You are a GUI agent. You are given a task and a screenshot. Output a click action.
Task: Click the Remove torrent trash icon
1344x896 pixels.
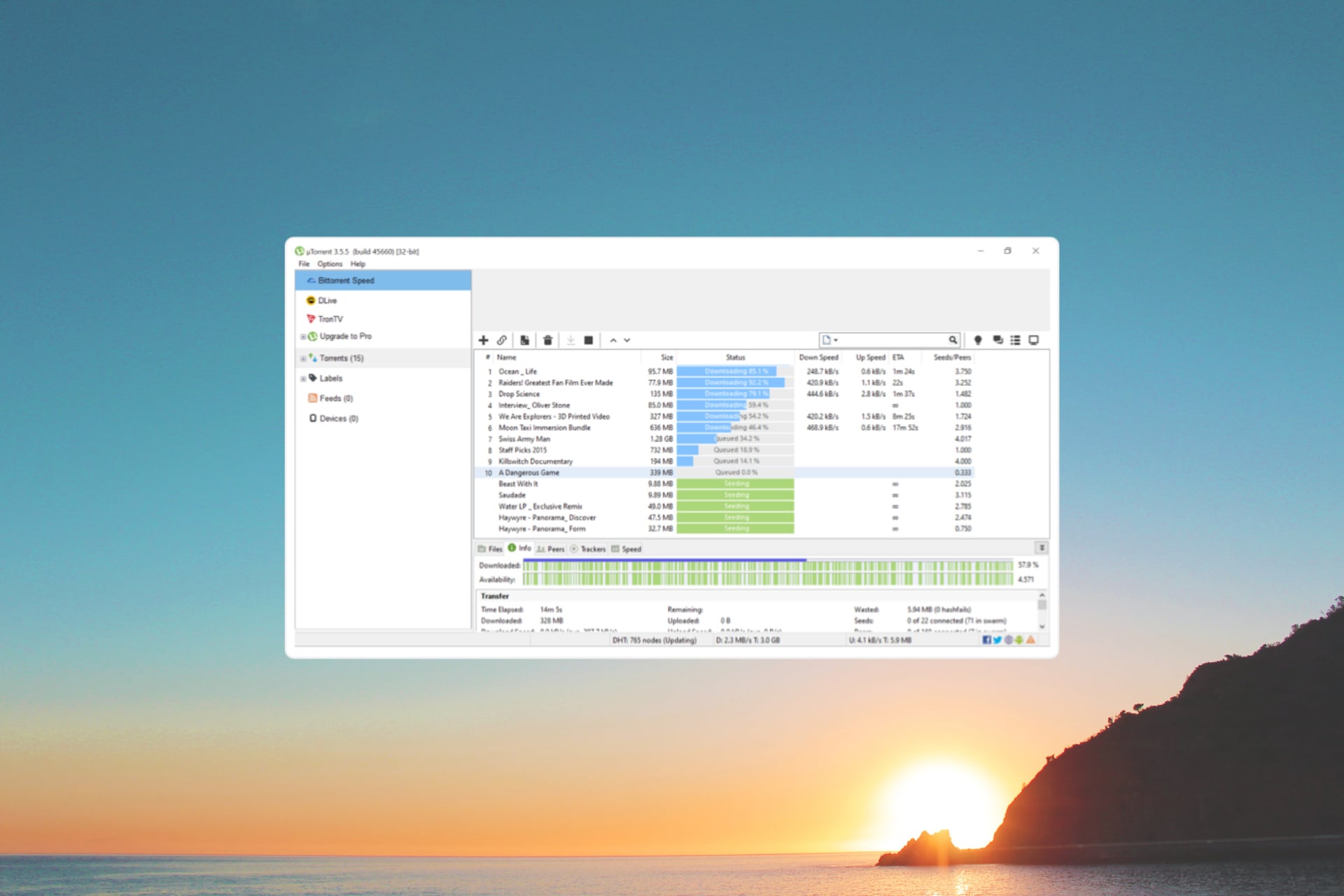pos(548,340)
